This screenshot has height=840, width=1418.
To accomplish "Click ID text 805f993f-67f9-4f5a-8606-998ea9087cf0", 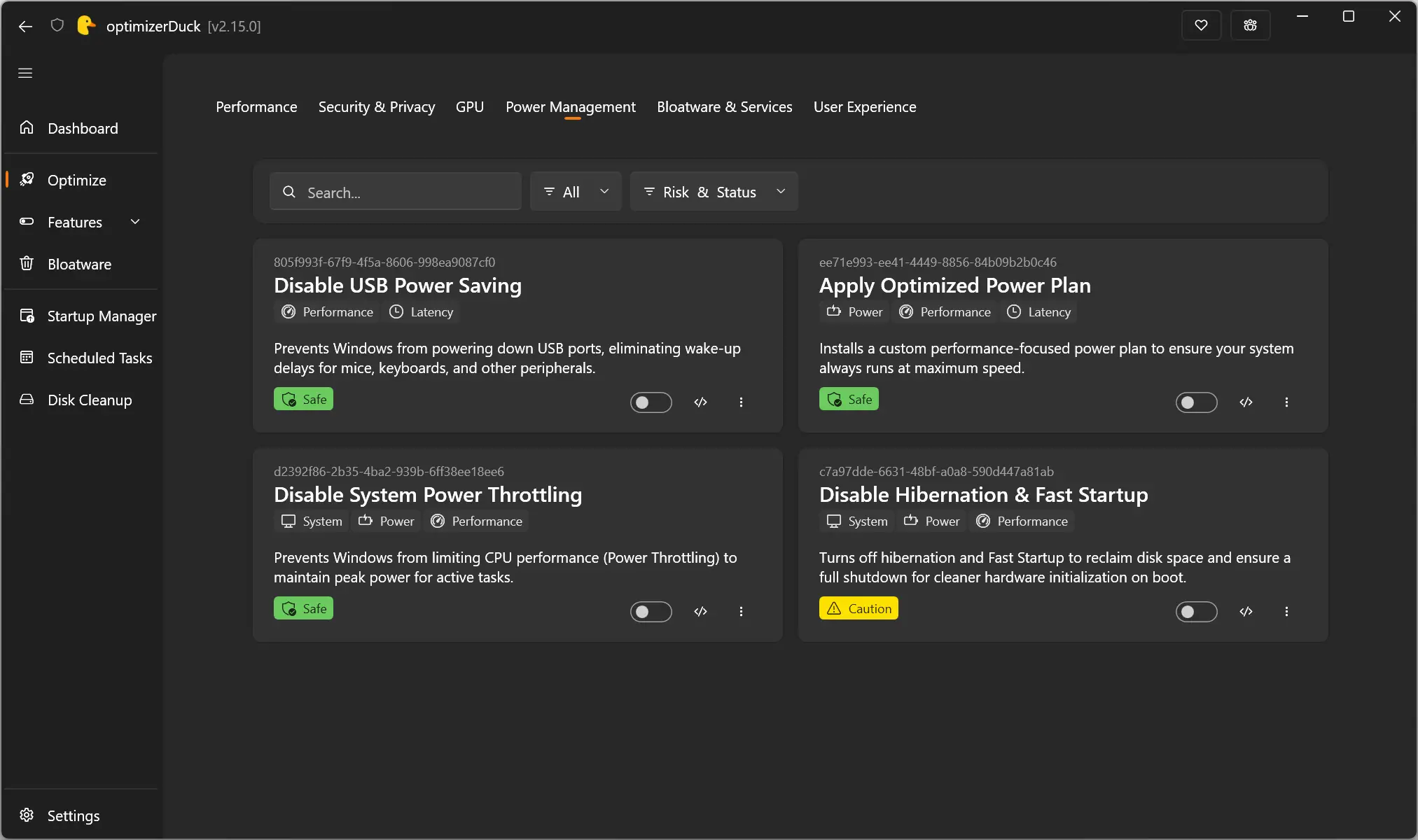I will [x=384, y=262].
